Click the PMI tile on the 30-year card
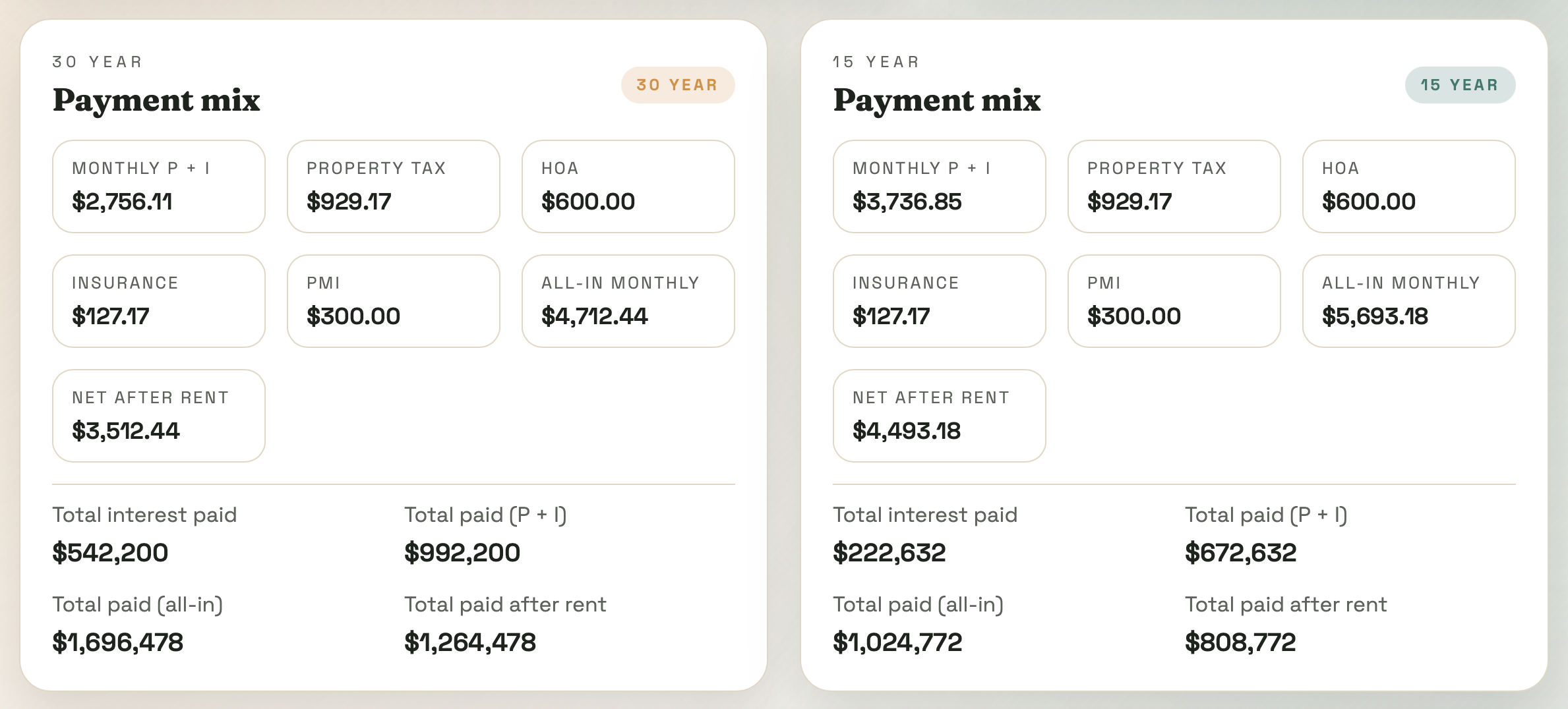Screen dimensions: 1568x709 pyautogui.click(x=392, y=301)
